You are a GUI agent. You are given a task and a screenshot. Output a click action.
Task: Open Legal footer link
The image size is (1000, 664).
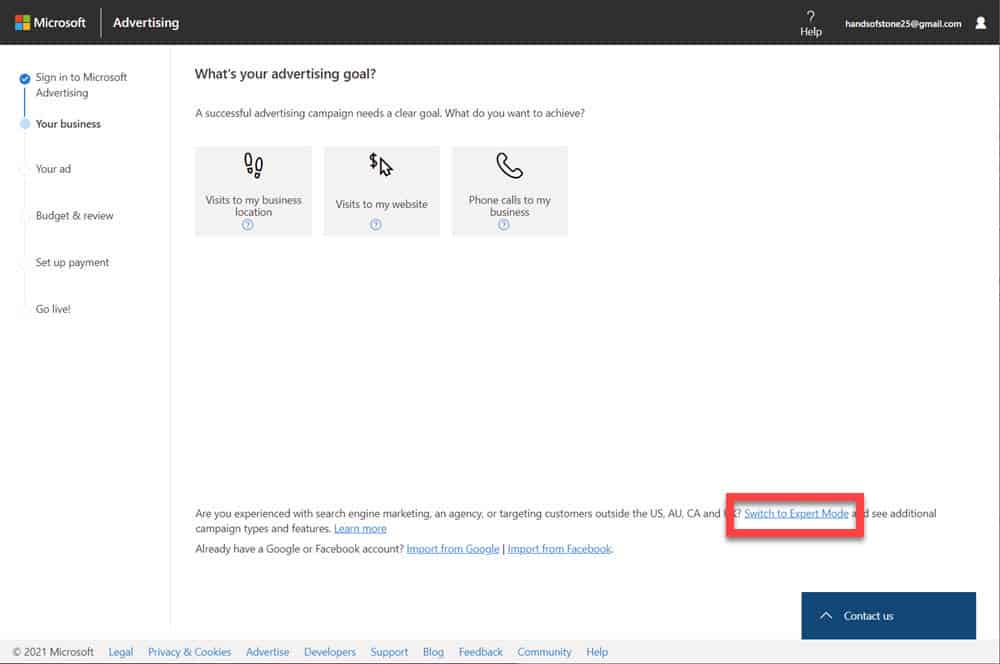point(121,652)
